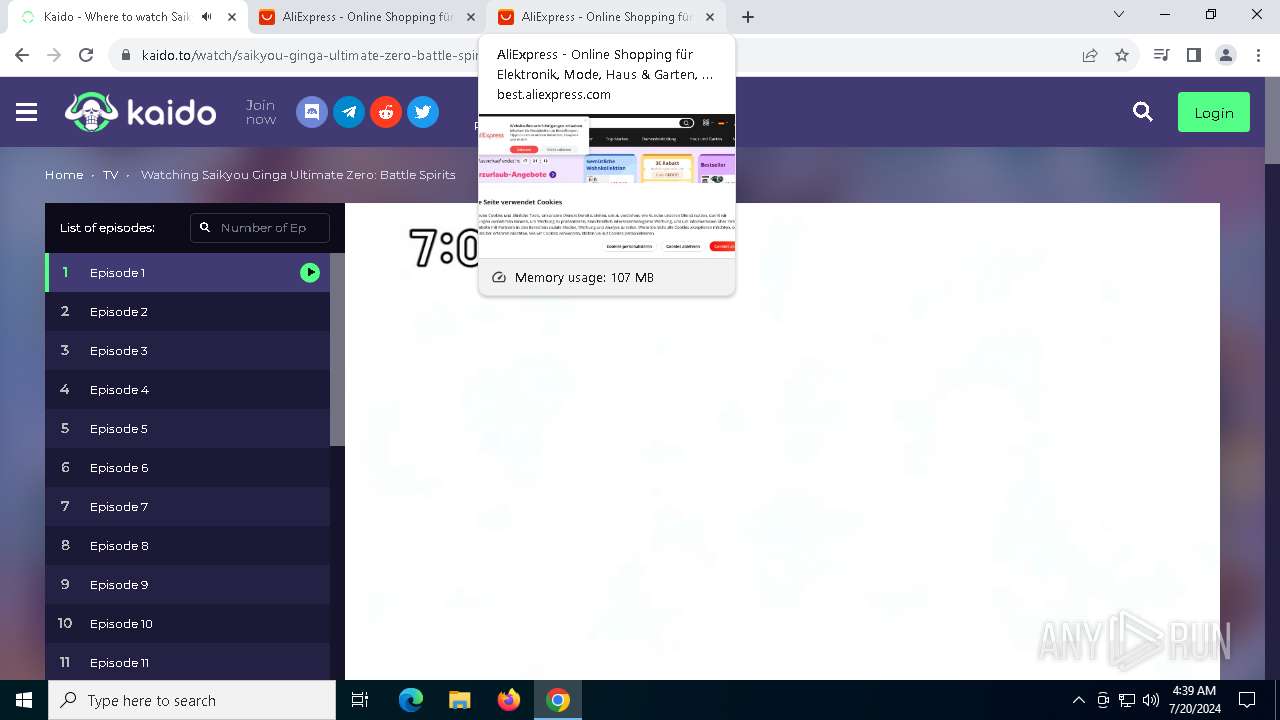The height and width of the screenshot is (720, 1280).
Task: Open the Discord join link icon
Action: [x=312, y=112]
